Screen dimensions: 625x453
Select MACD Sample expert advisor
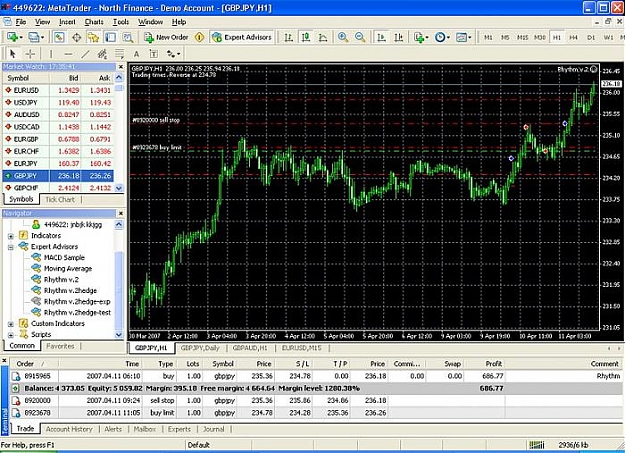(x=64, y=258)
